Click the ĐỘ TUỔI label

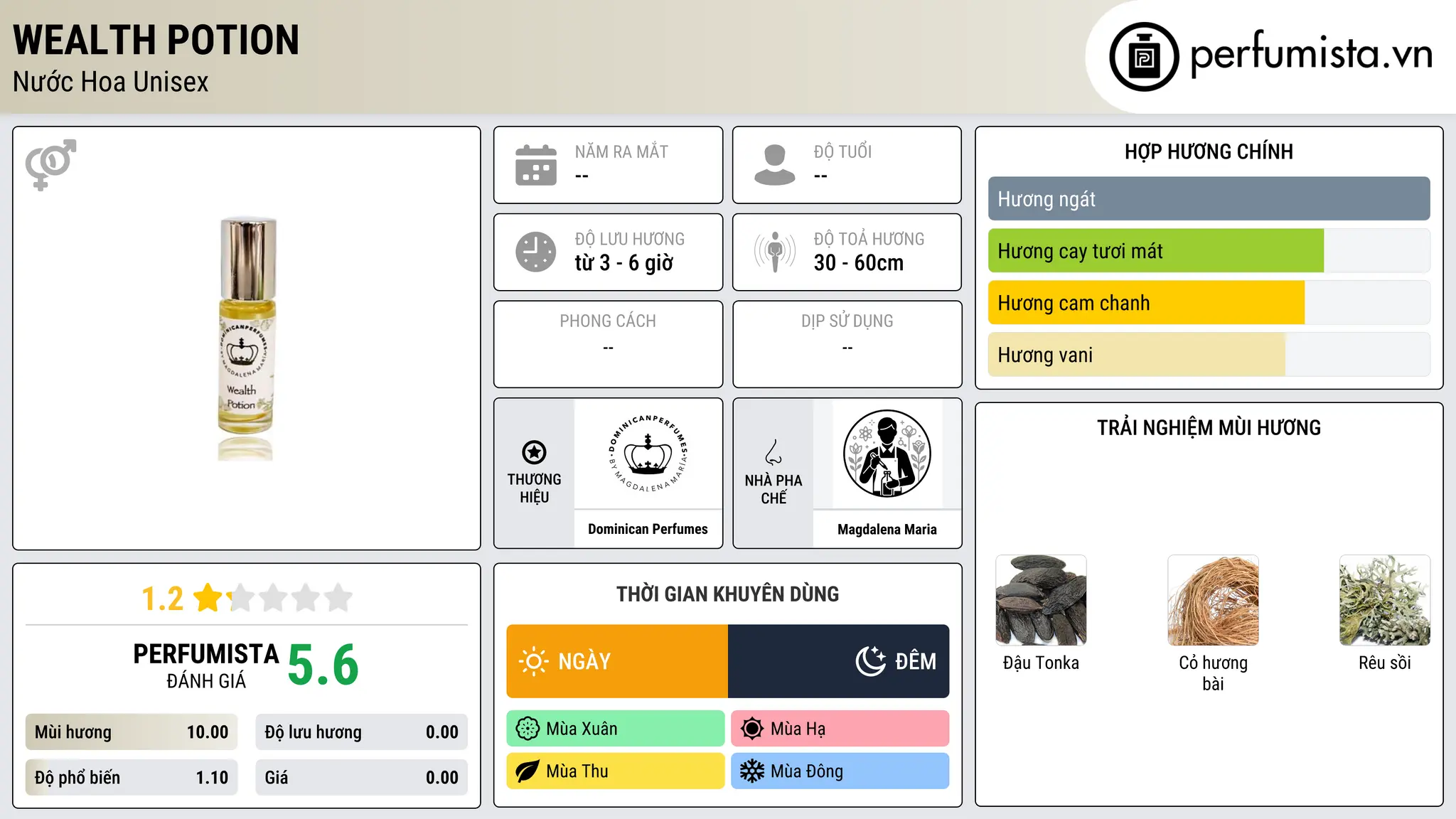[x=842, y=151]
